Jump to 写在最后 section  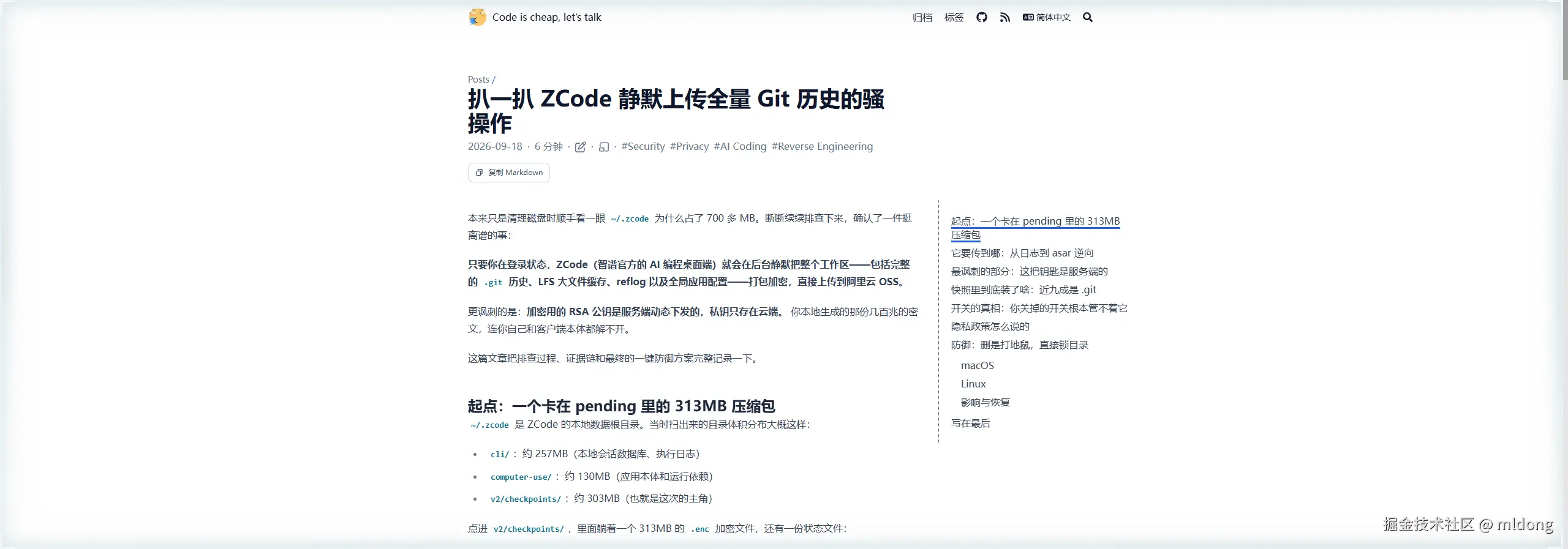point(970,423)
